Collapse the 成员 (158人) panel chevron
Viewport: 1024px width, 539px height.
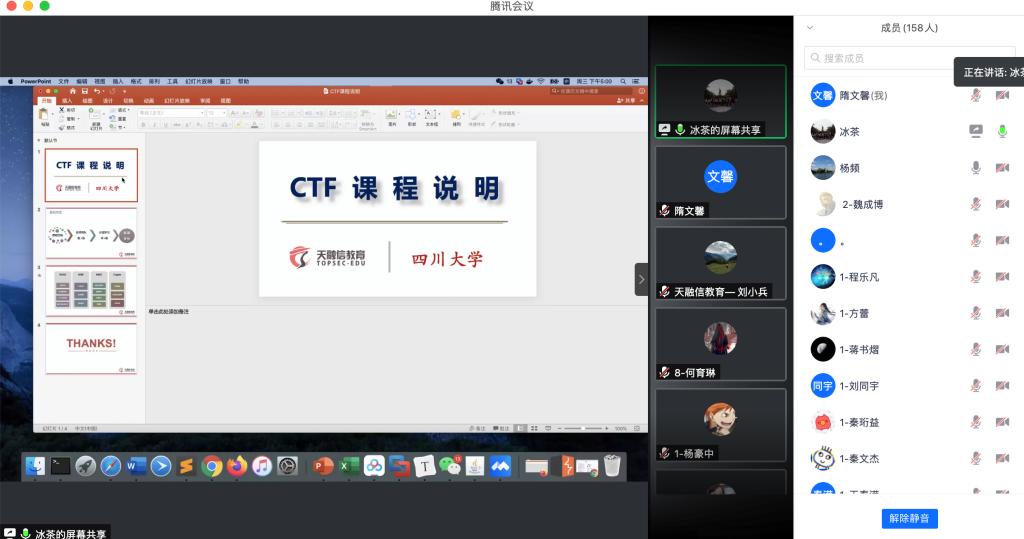(x=810, y=28)
